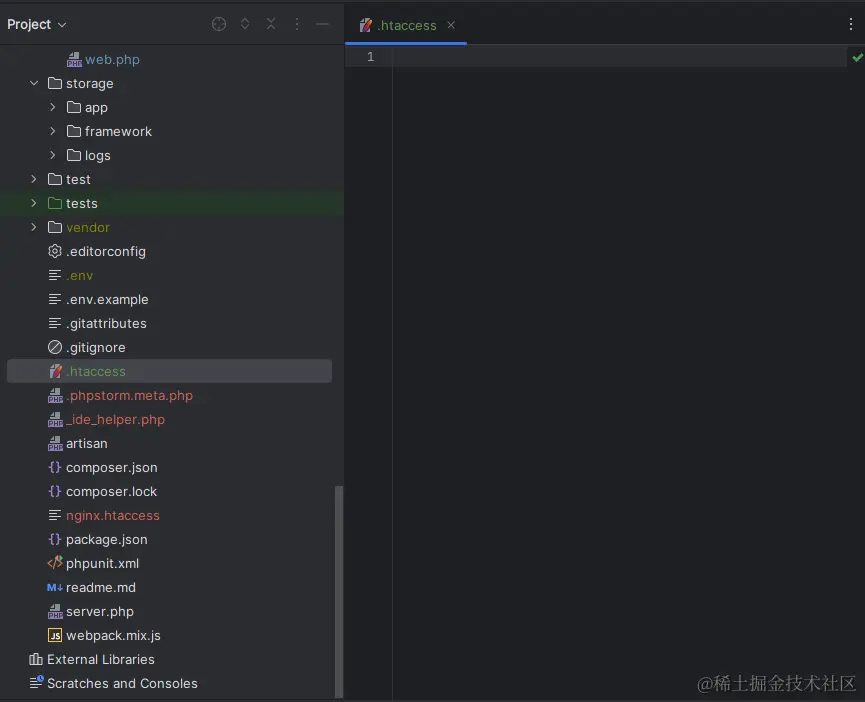865x702 pixels.
Task: Place cursor in empty editor line 1
Action: 620,57
